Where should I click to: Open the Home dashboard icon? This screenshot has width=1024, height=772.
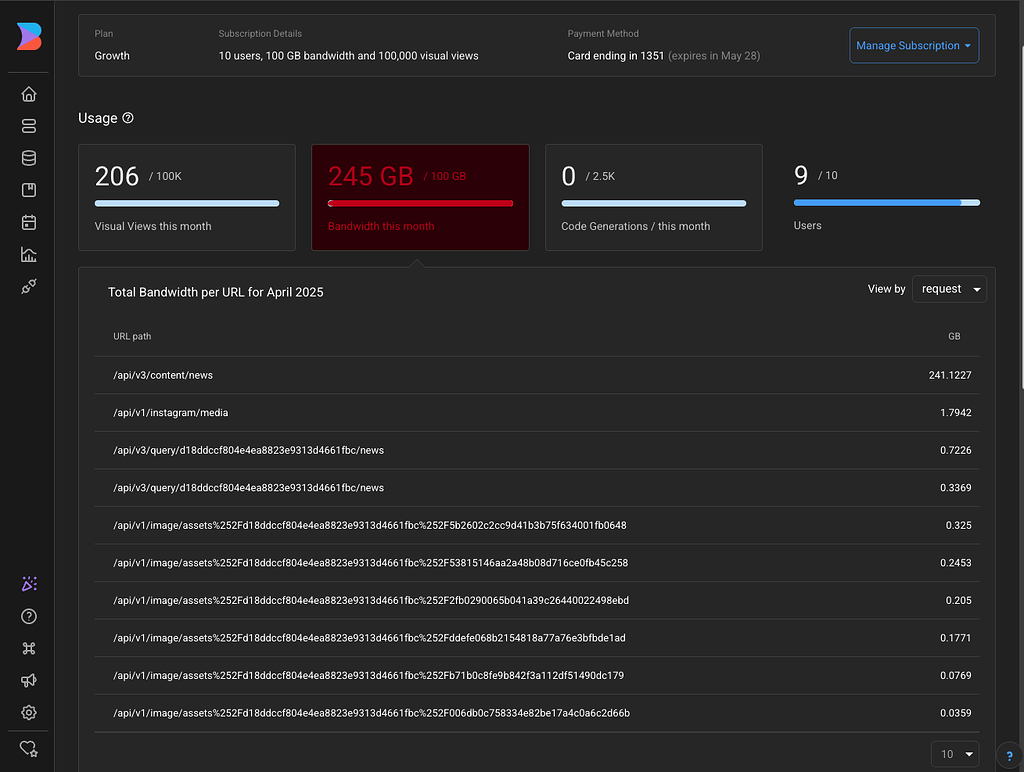[x=28, y=93]
